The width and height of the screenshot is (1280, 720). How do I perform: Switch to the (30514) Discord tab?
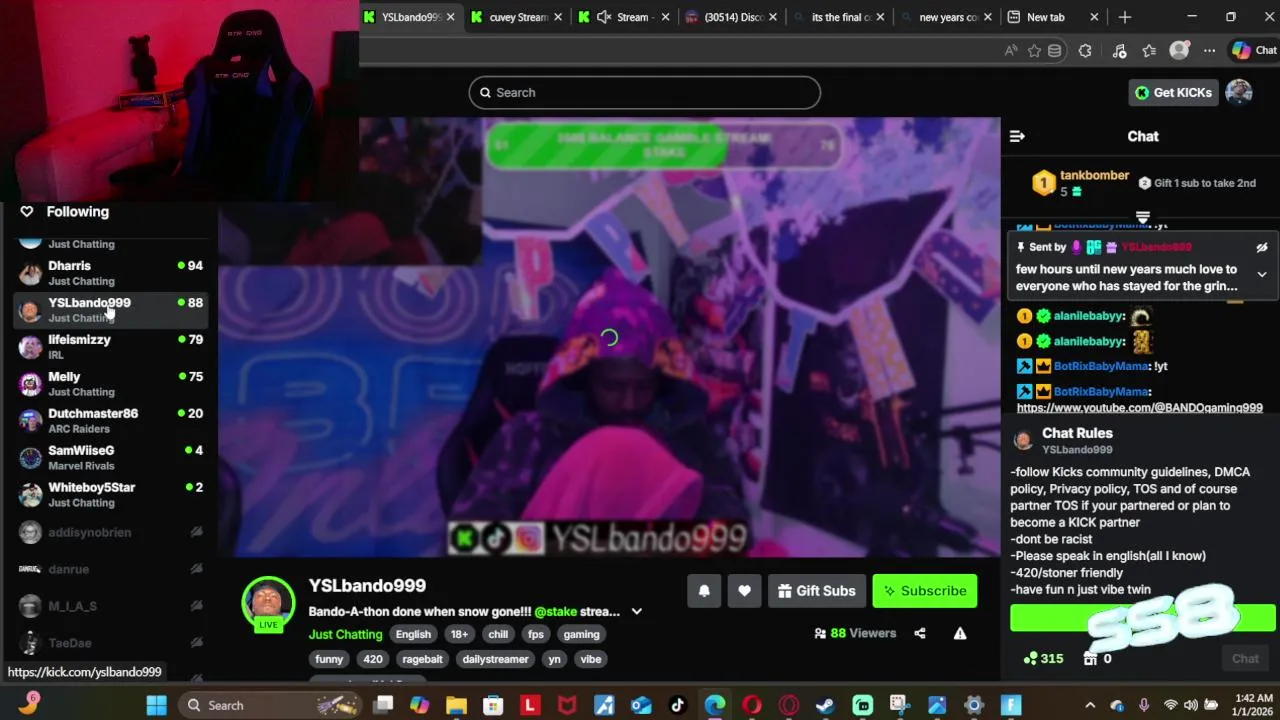pyautogui.click(x=732, y=17)
